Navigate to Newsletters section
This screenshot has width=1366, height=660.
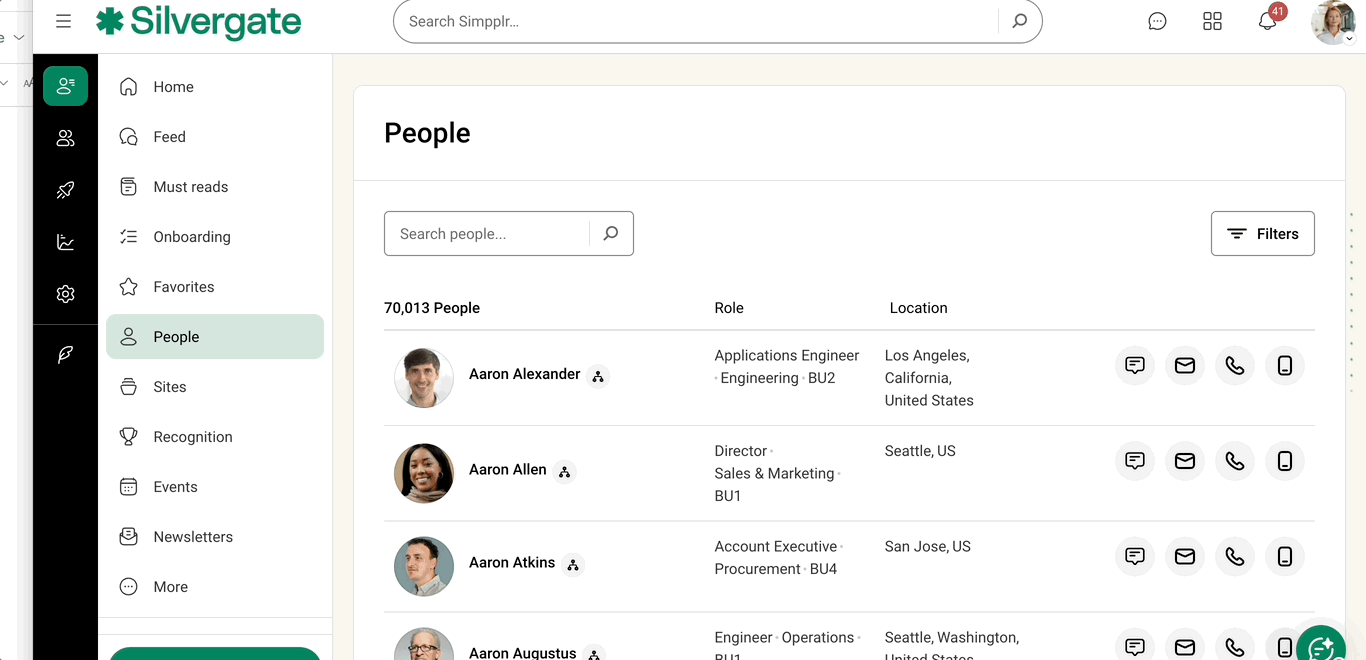191,536
